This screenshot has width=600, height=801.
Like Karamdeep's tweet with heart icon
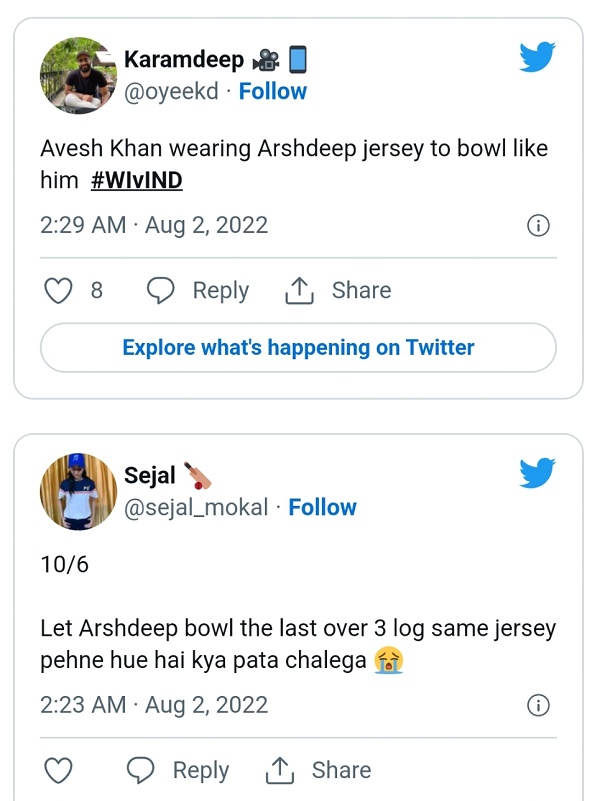[x=60, y=290]
